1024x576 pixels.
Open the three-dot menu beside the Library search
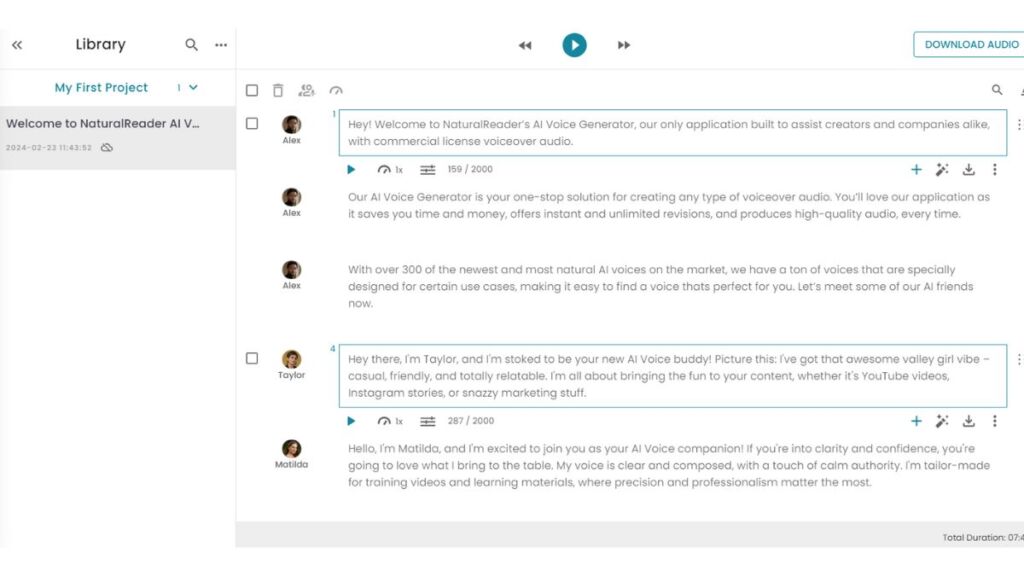coord(221,44)
